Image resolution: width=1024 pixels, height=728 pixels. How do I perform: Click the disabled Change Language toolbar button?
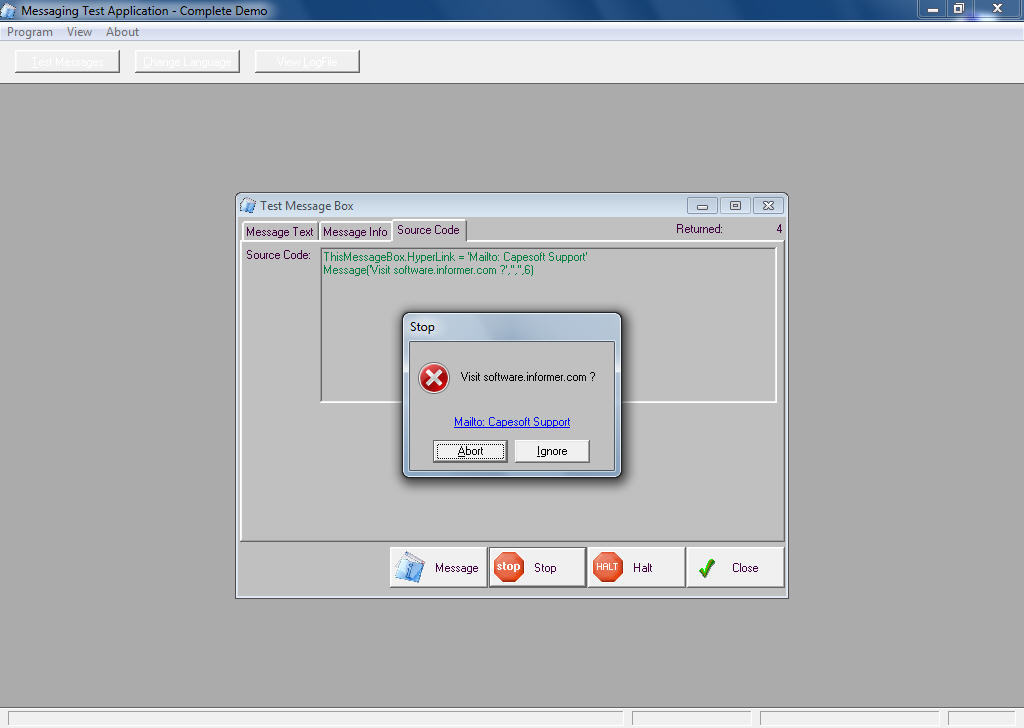click(x=187, y=61)
